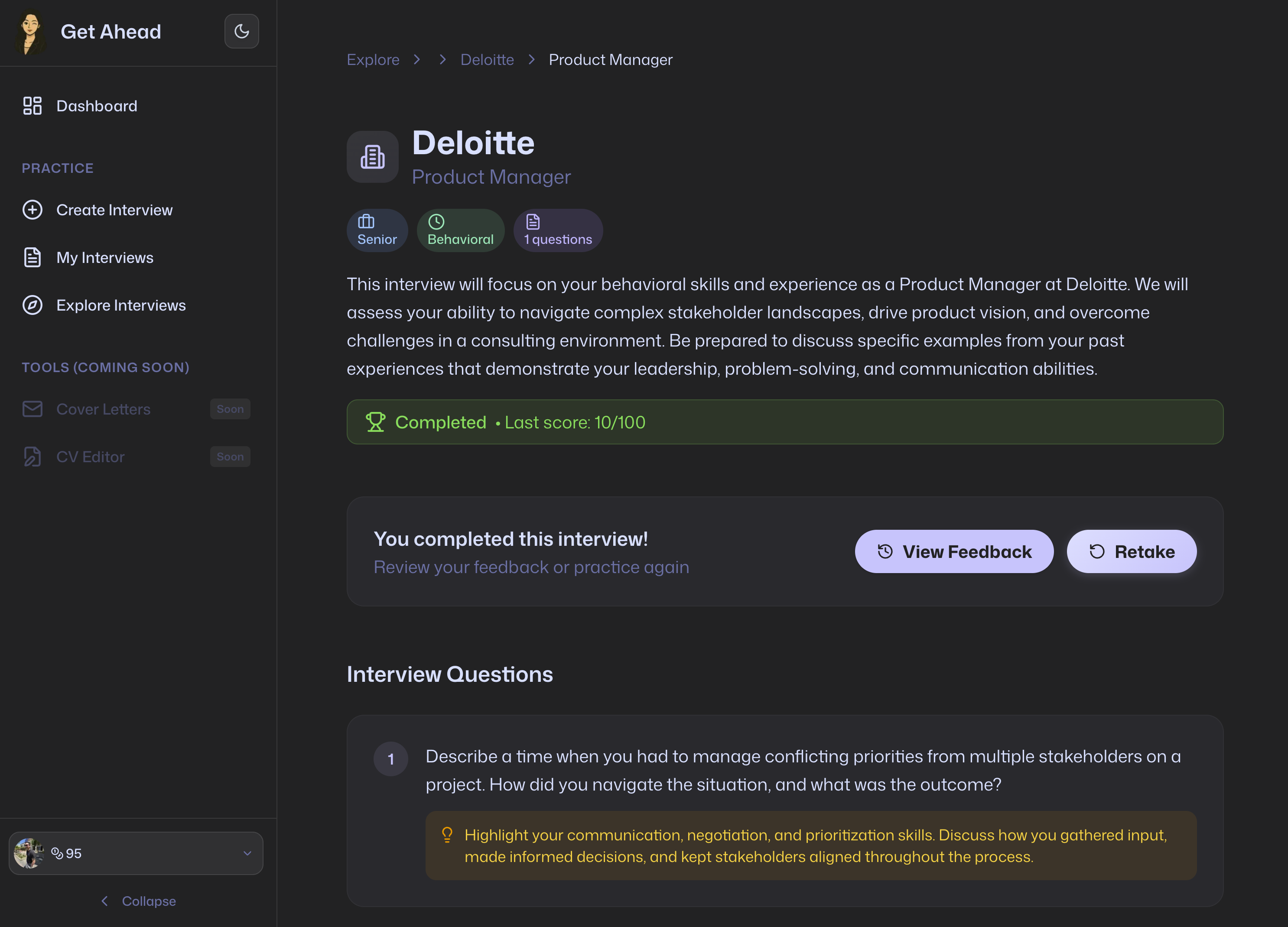Click the green Completed trophy icon

click(375, 422)
